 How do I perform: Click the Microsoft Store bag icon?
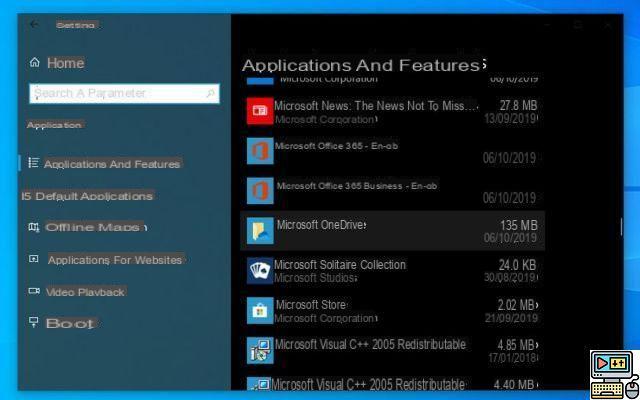pyautogui.click(x=260, y=311)
